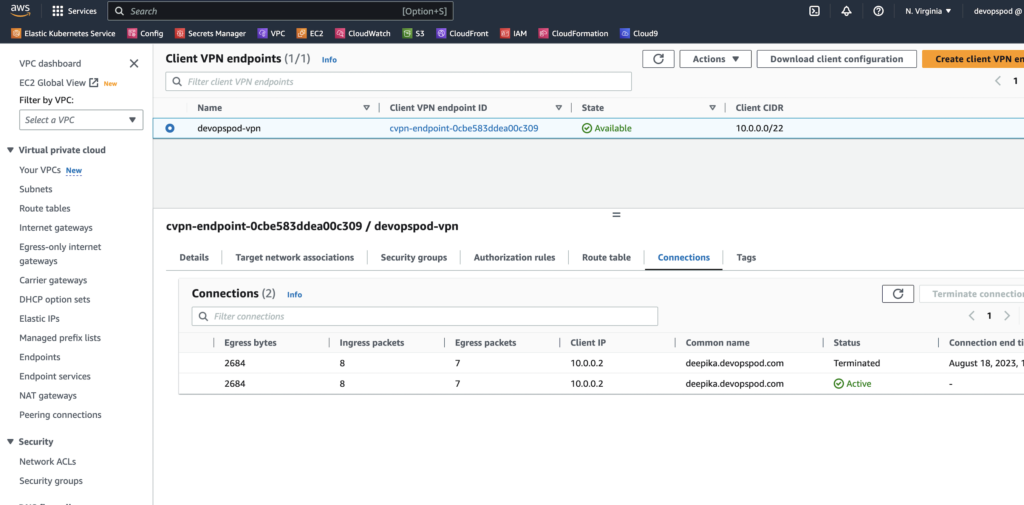This screenshot has height=505, width=1024.
Task: Open EC2 Global View link
Action: tap(59, 83)
